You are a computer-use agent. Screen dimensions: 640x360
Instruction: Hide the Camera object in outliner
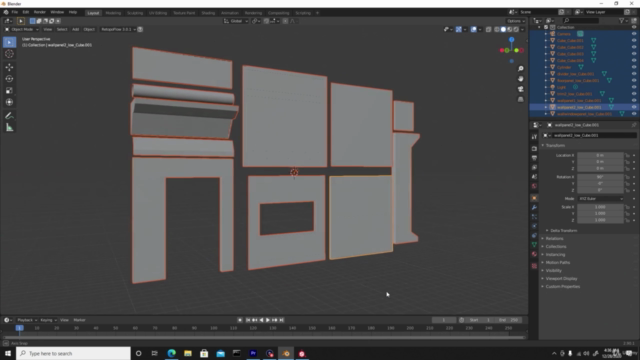coord(634,34)
